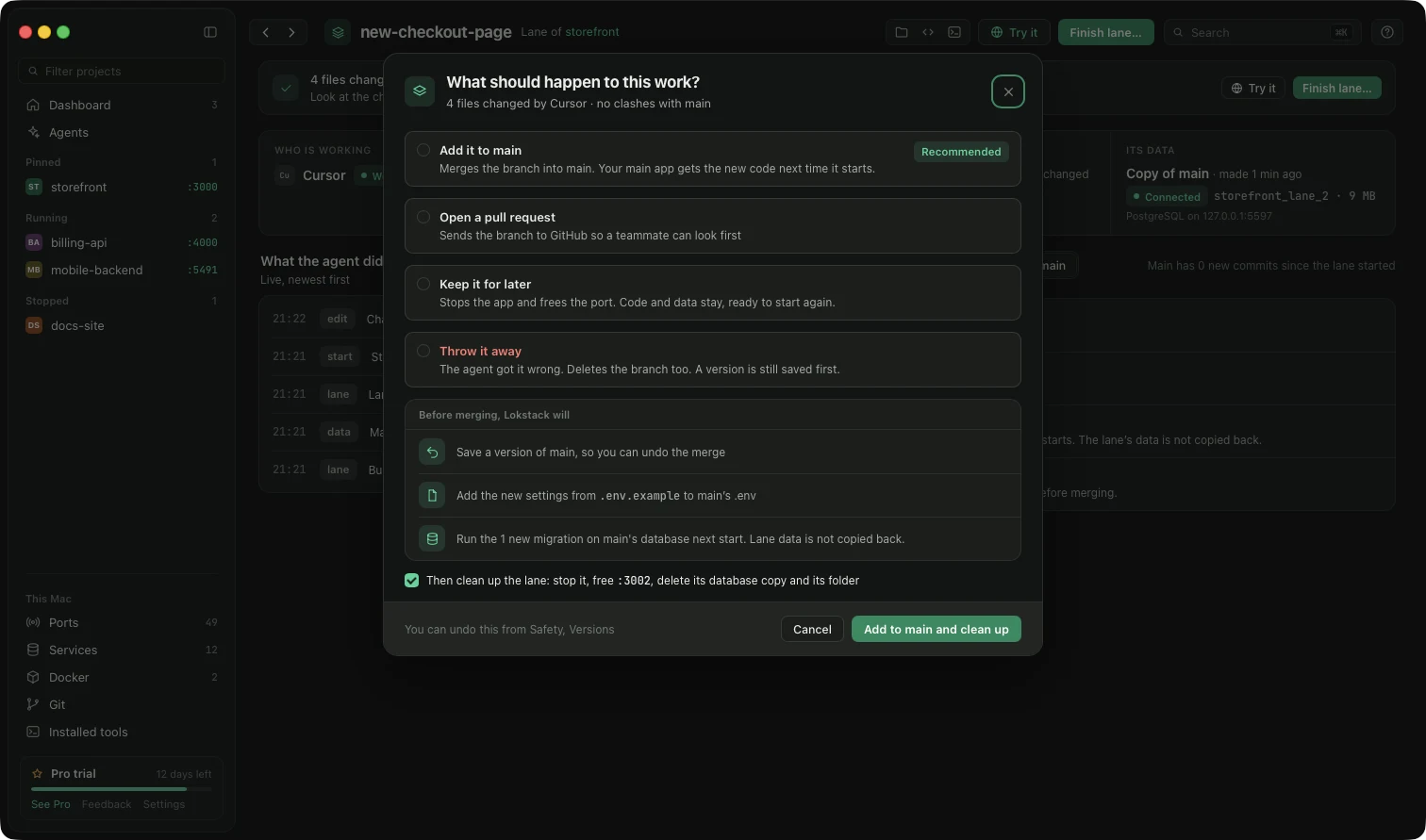Click the Cancel button

click(812, 629)
